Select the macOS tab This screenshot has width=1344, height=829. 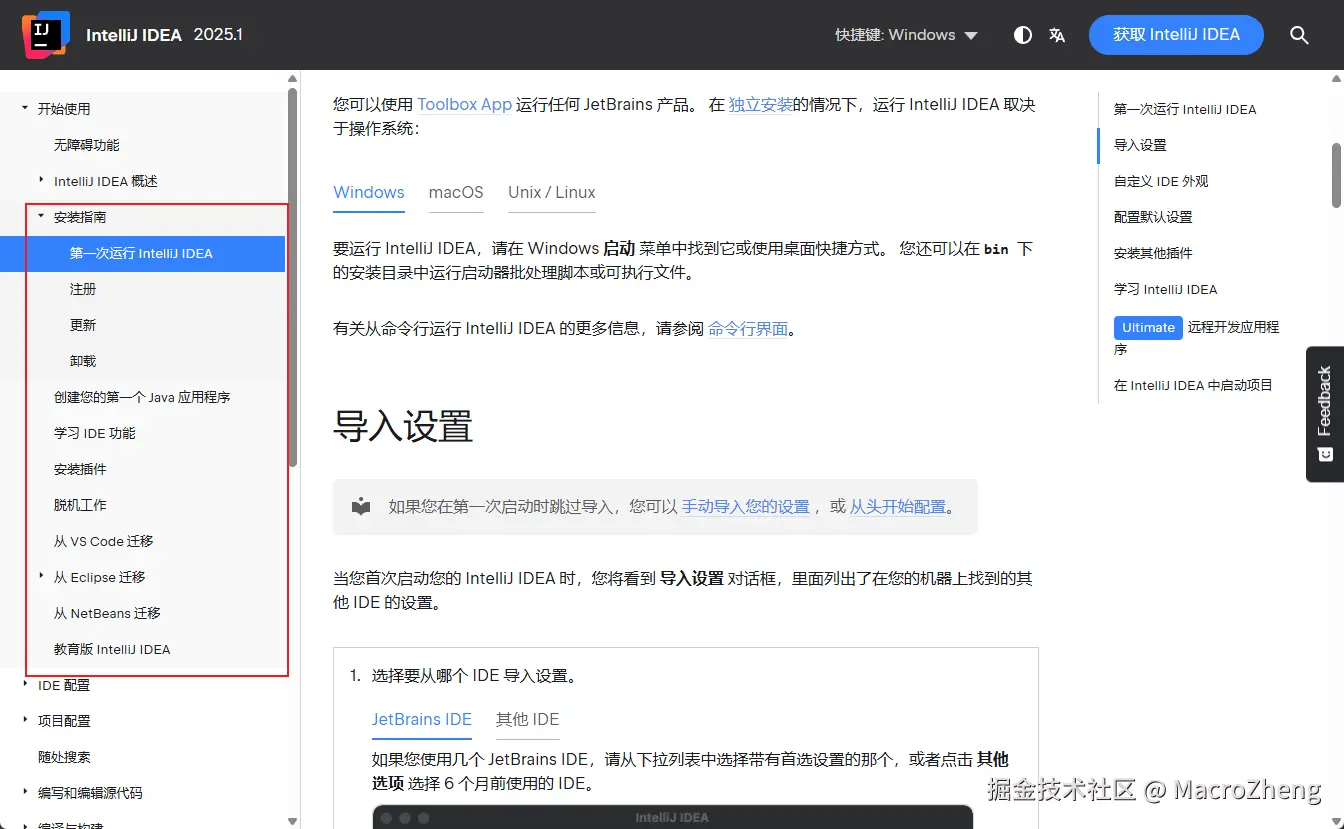[x=456, y=193]
